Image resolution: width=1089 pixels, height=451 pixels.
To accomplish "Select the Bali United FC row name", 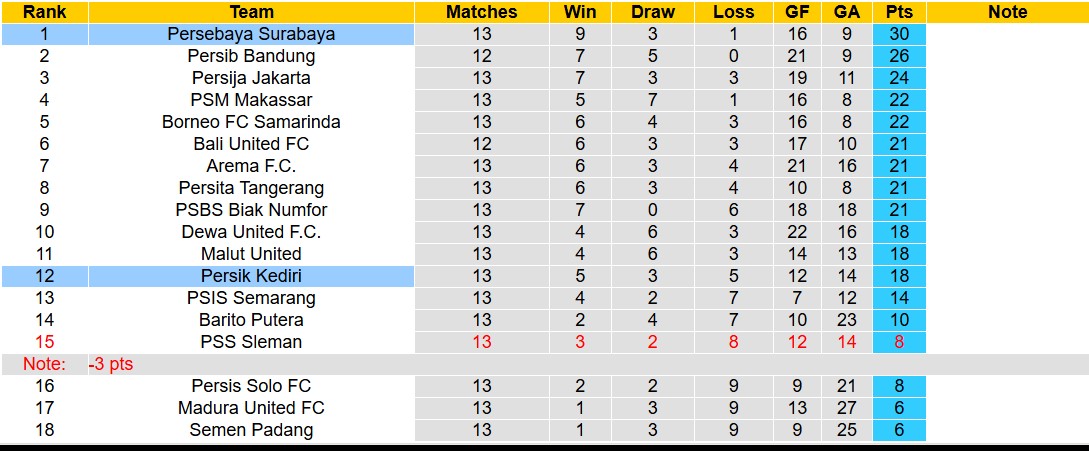I will [251, 144].
